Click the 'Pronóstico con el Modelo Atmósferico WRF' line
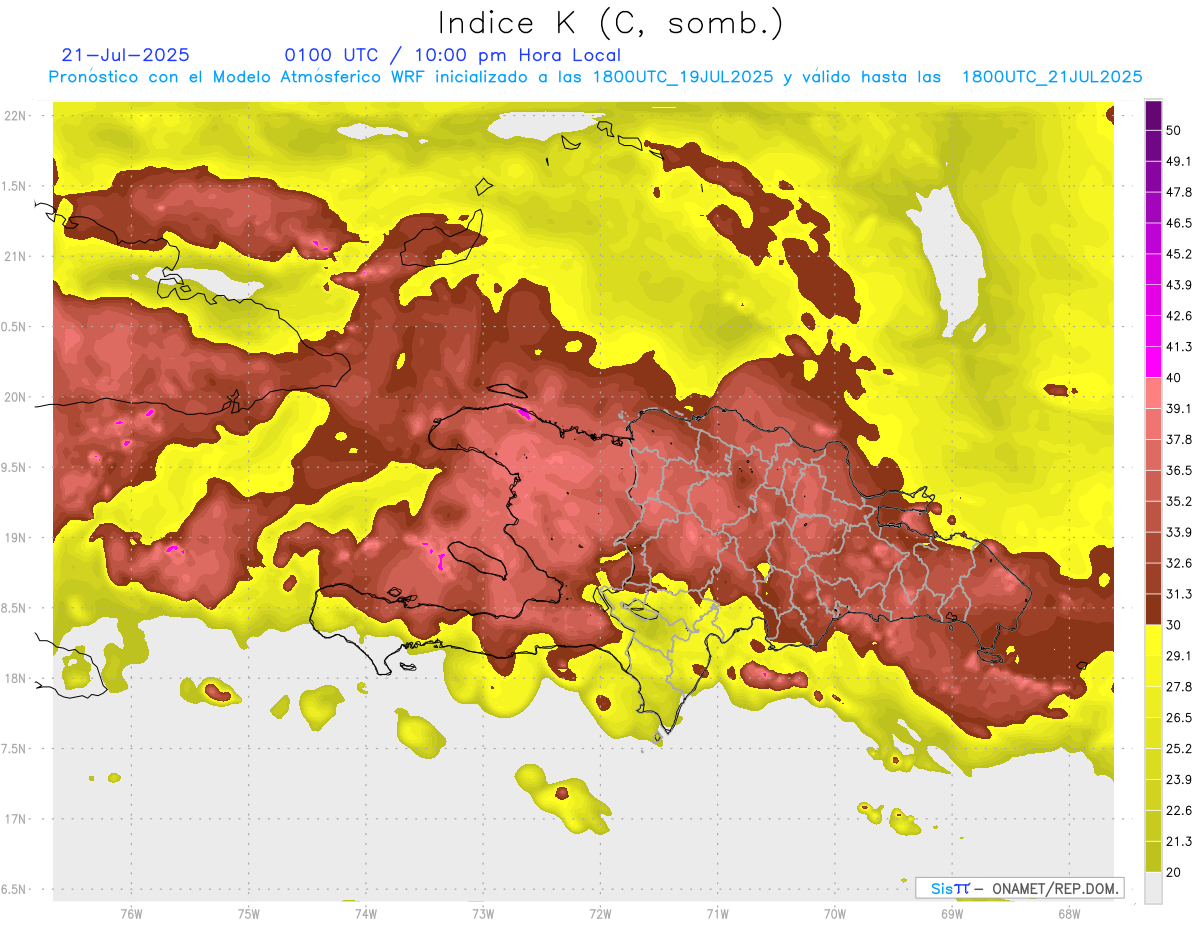This screenshot has width=1200, height=927. (595, 77)
